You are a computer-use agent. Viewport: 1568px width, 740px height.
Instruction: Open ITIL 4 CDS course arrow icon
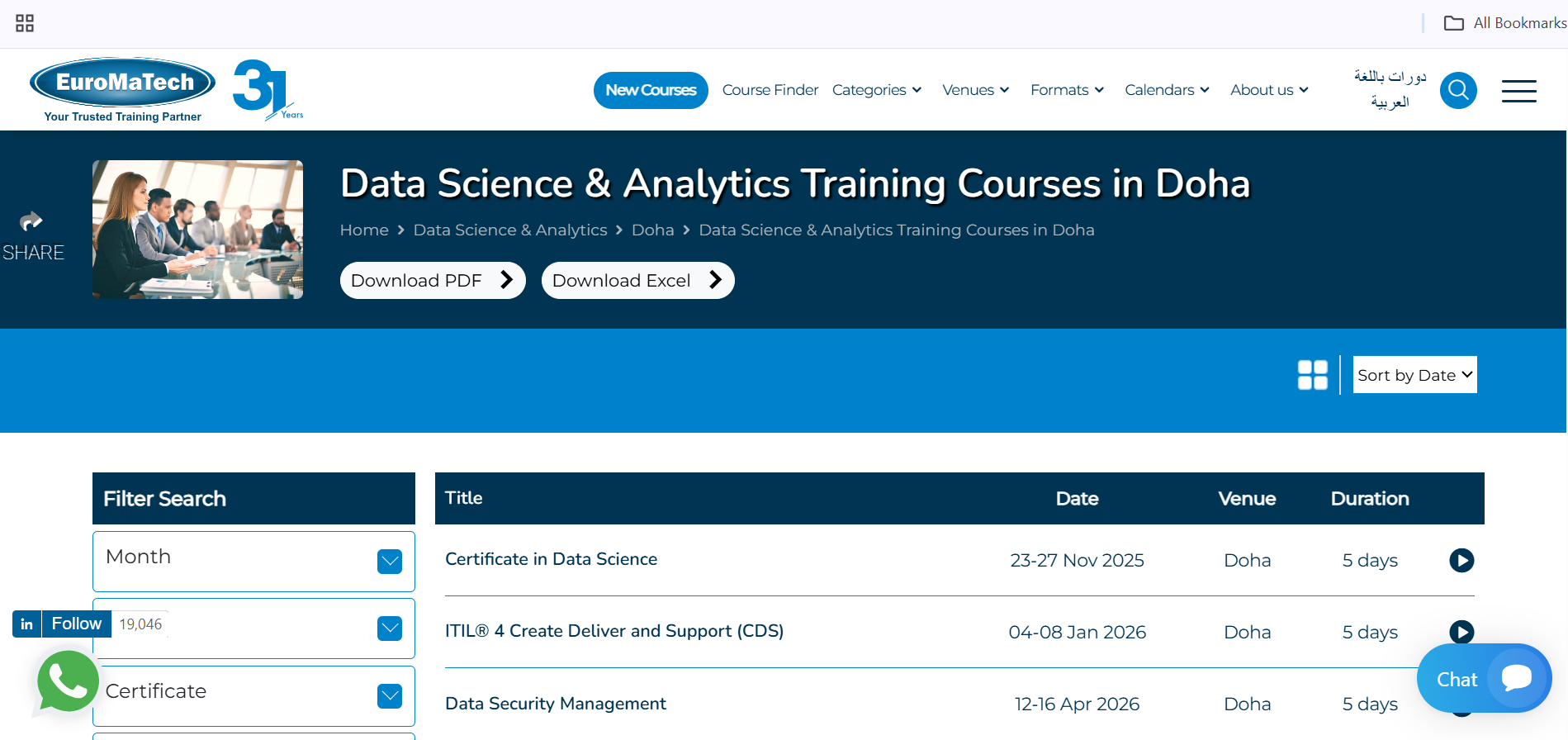1461,632
